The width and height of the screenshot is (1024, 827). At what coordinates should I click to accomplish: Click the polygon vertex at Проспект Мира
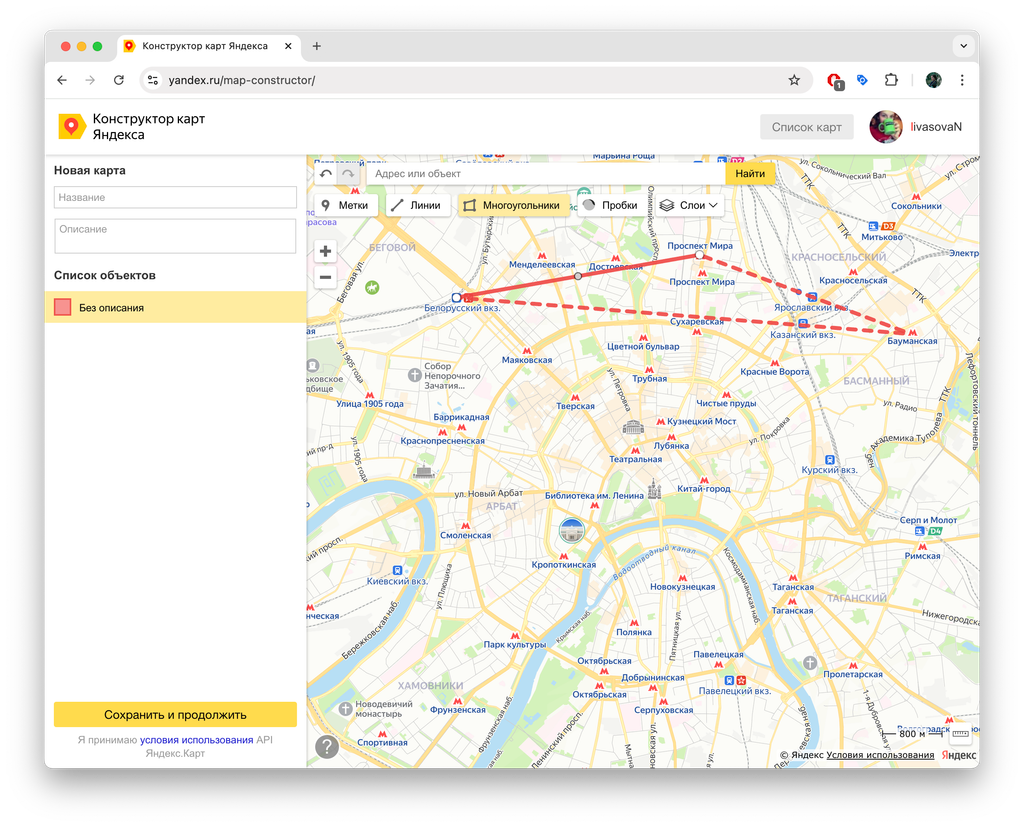(699, 255)
